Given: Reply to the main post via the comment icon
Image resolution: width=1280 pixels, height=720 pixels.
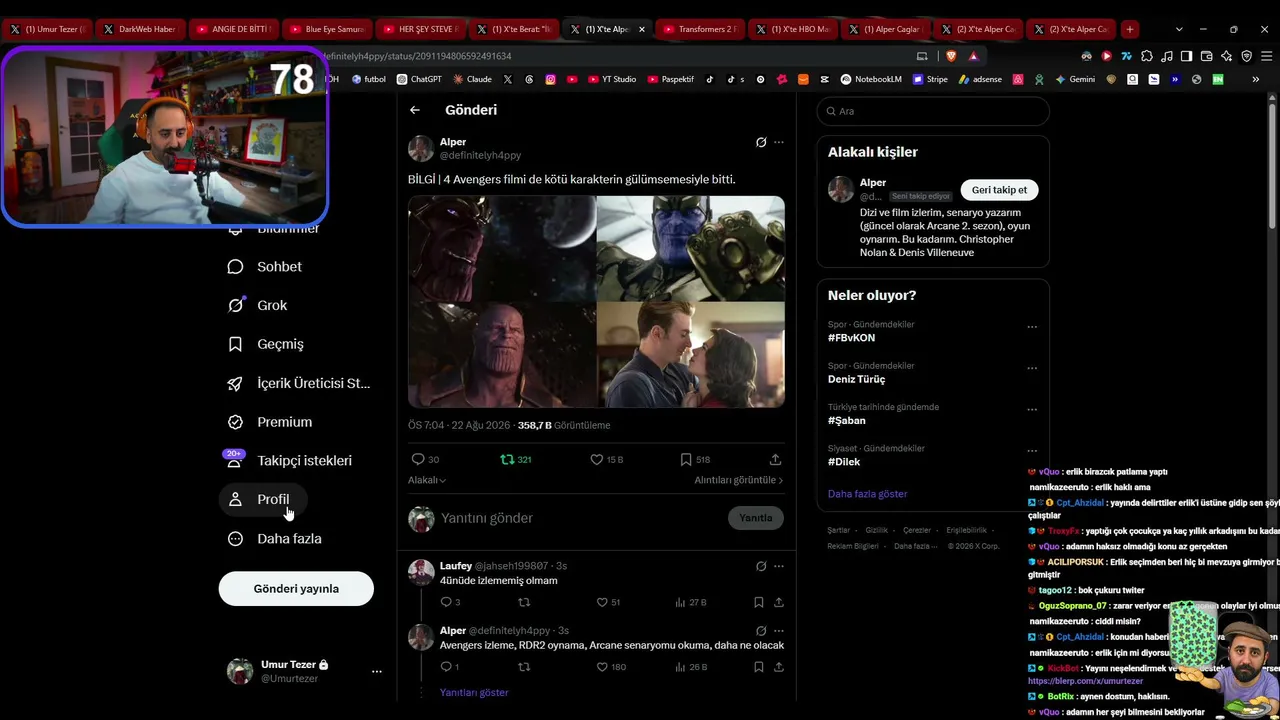Looking at the screenshot, I should click(418, 459).
